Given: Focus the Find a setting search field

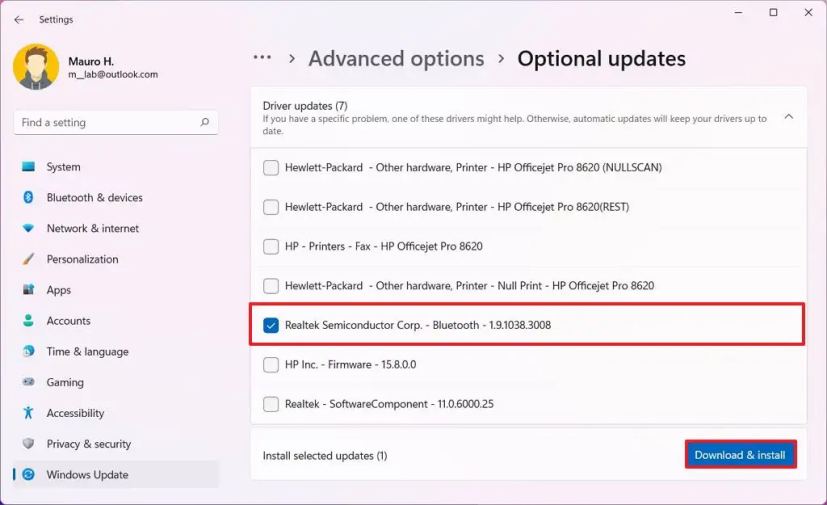Looking at the screenshot, I should coord(105,123).
